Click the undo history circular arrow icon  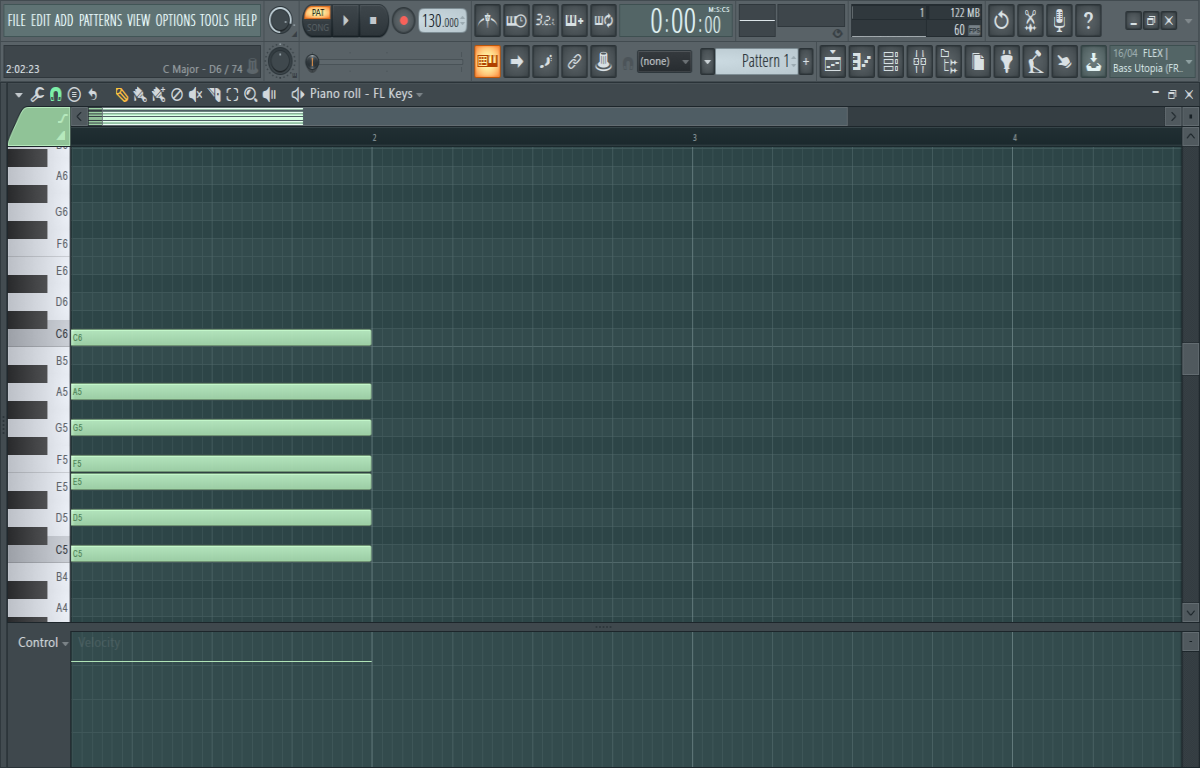point(1001,20)
